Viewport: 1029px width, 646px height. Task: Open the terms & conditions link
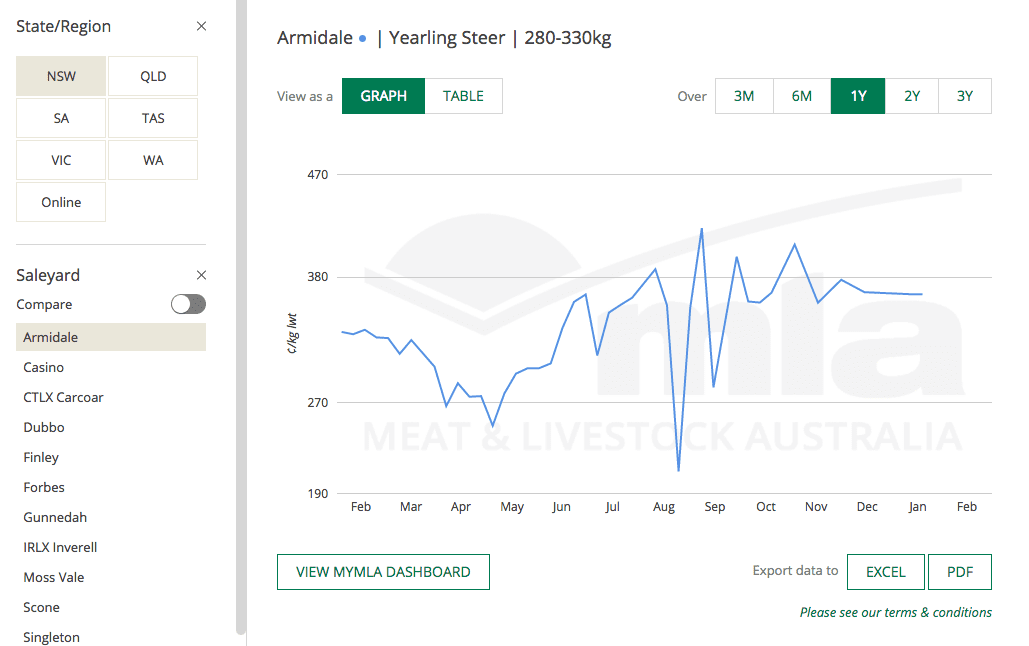coord(896,613)
